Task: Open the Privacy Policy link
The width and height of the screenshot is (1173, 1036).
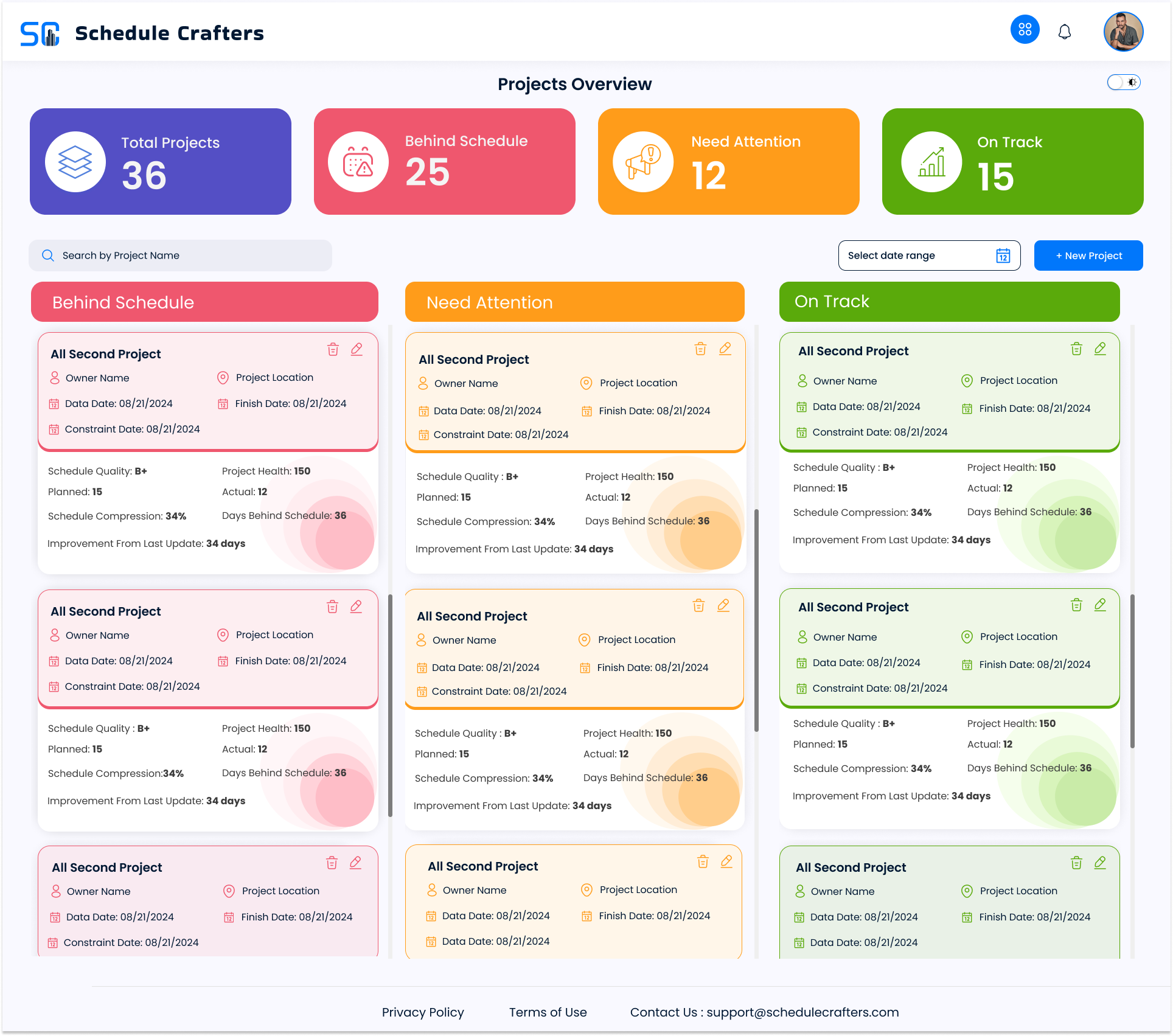Action: [x=423, y=1012]
